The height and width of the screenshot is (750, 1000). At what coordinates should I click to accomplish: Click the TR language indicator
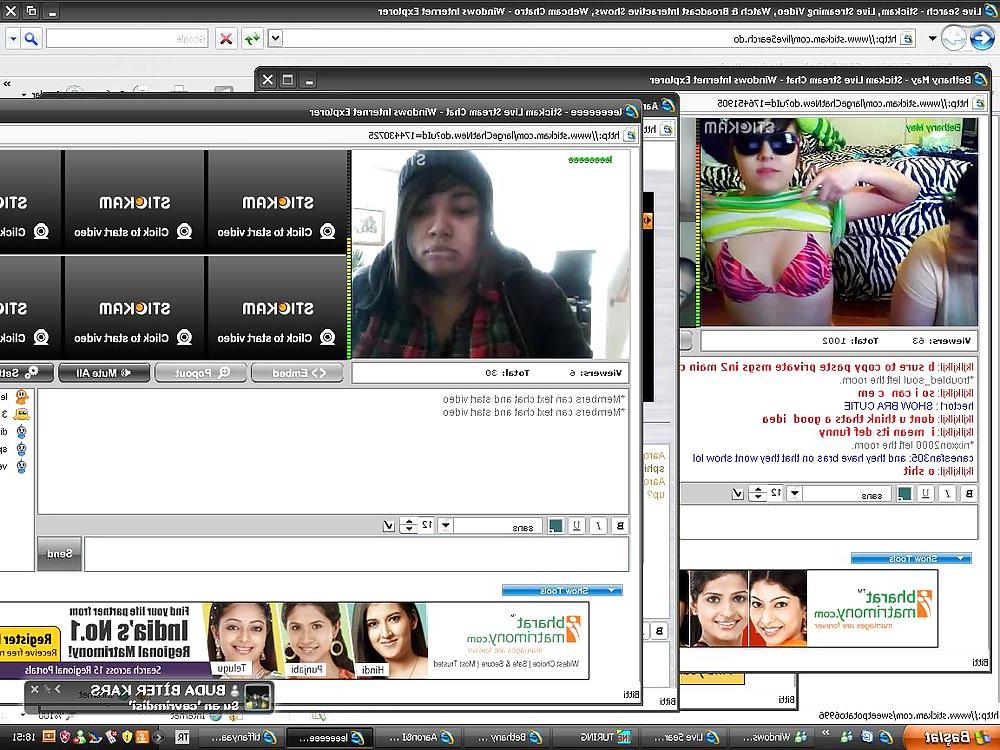point(182,737)
